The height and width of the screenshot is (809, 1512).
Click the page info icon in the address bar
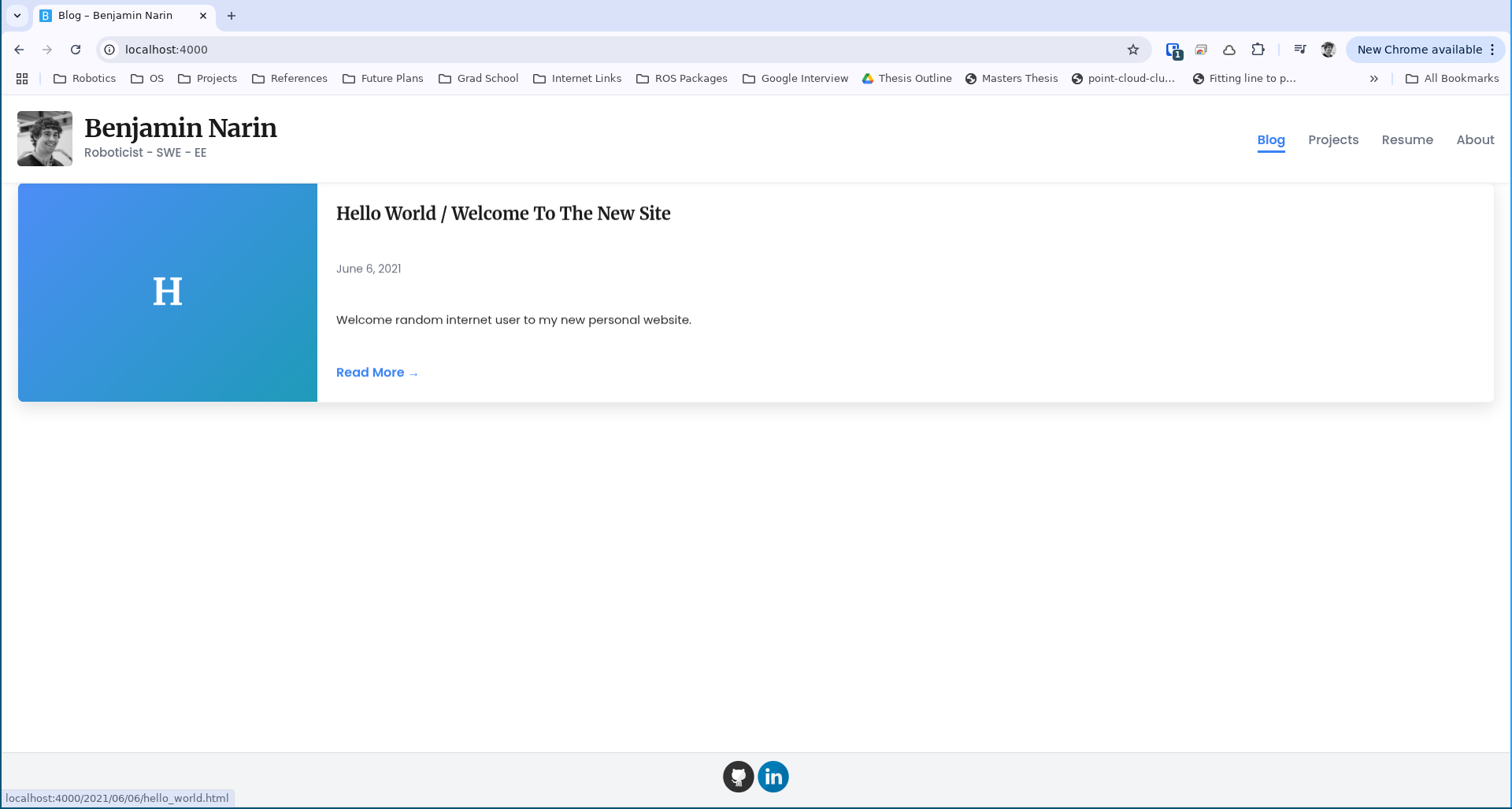tap(108, 49)
